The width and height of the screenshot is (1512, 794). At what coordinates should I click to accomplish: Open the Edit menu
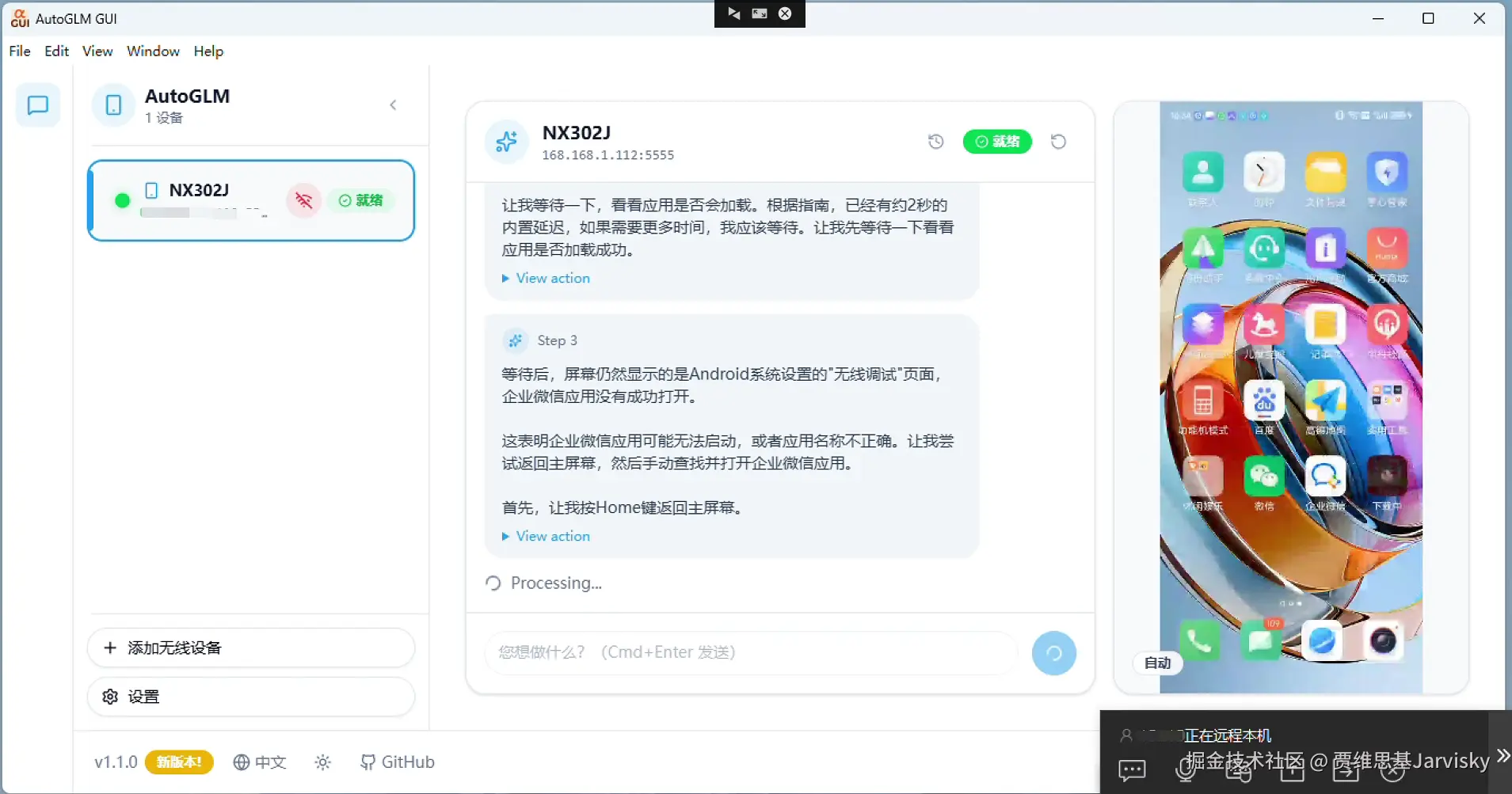[56, 51]
